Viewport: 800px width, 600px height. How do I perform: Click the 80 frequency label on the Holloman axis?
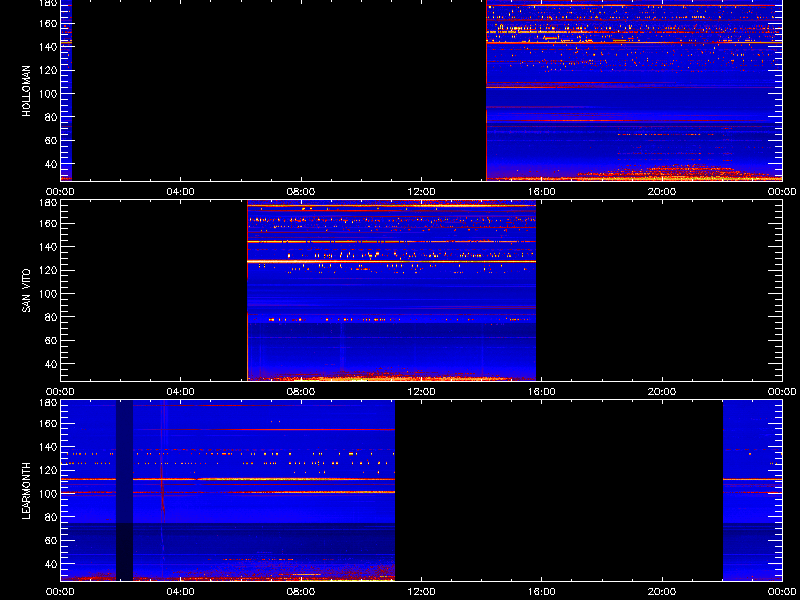[52, 117]
